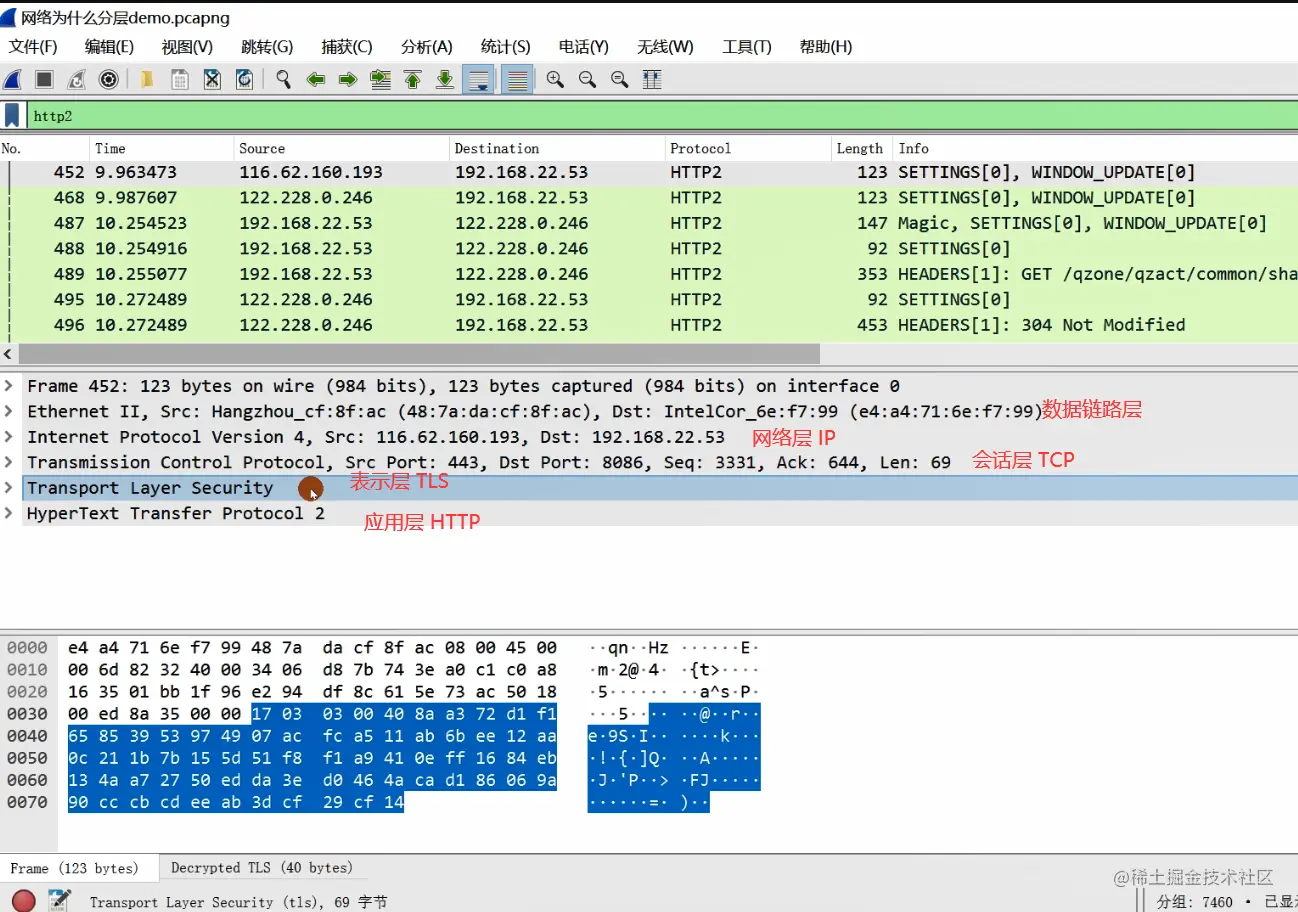Select packet 468 in the packet list

click(x=649, y=198)
